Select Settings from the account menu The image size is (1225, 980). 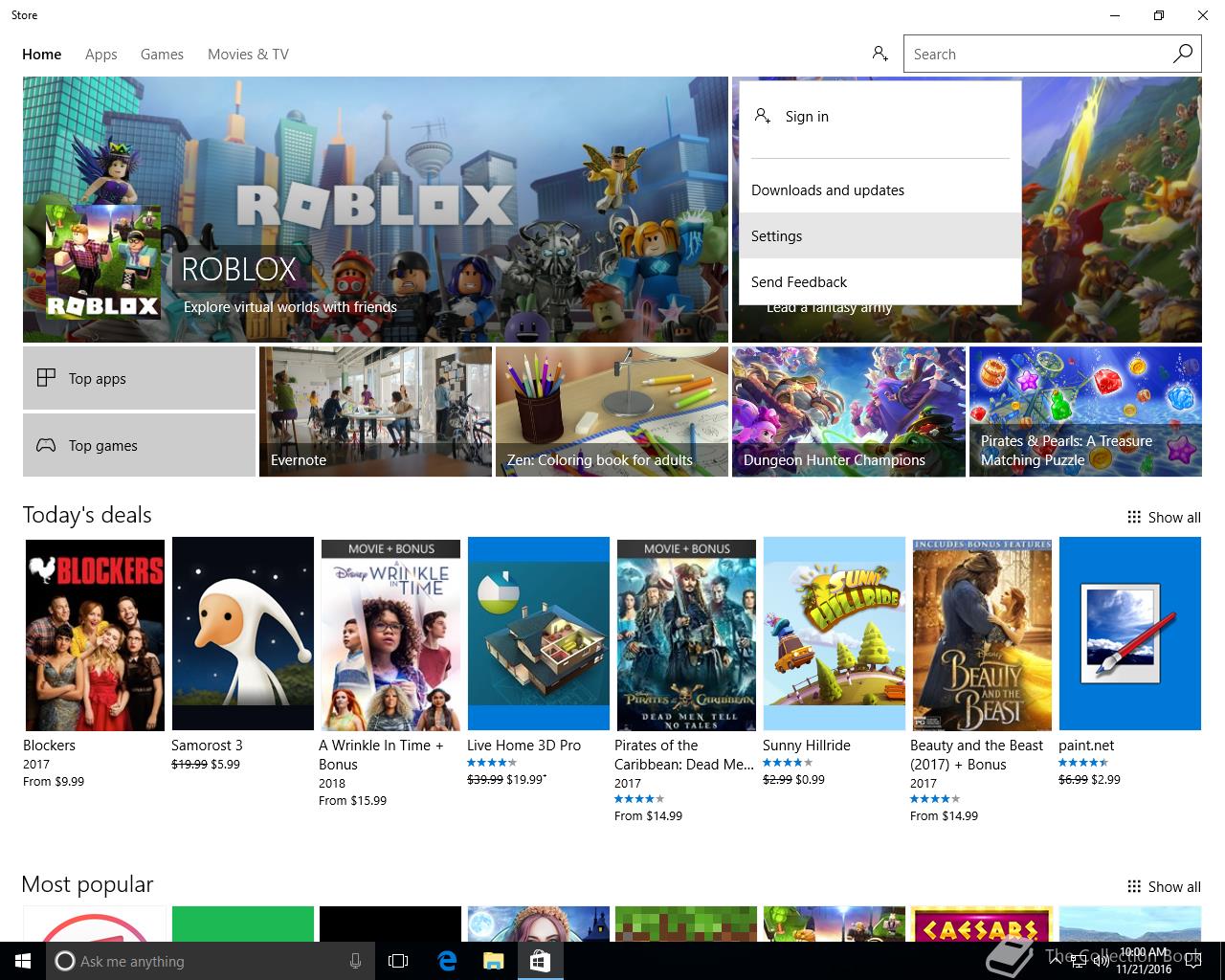[x=880, y=235]
